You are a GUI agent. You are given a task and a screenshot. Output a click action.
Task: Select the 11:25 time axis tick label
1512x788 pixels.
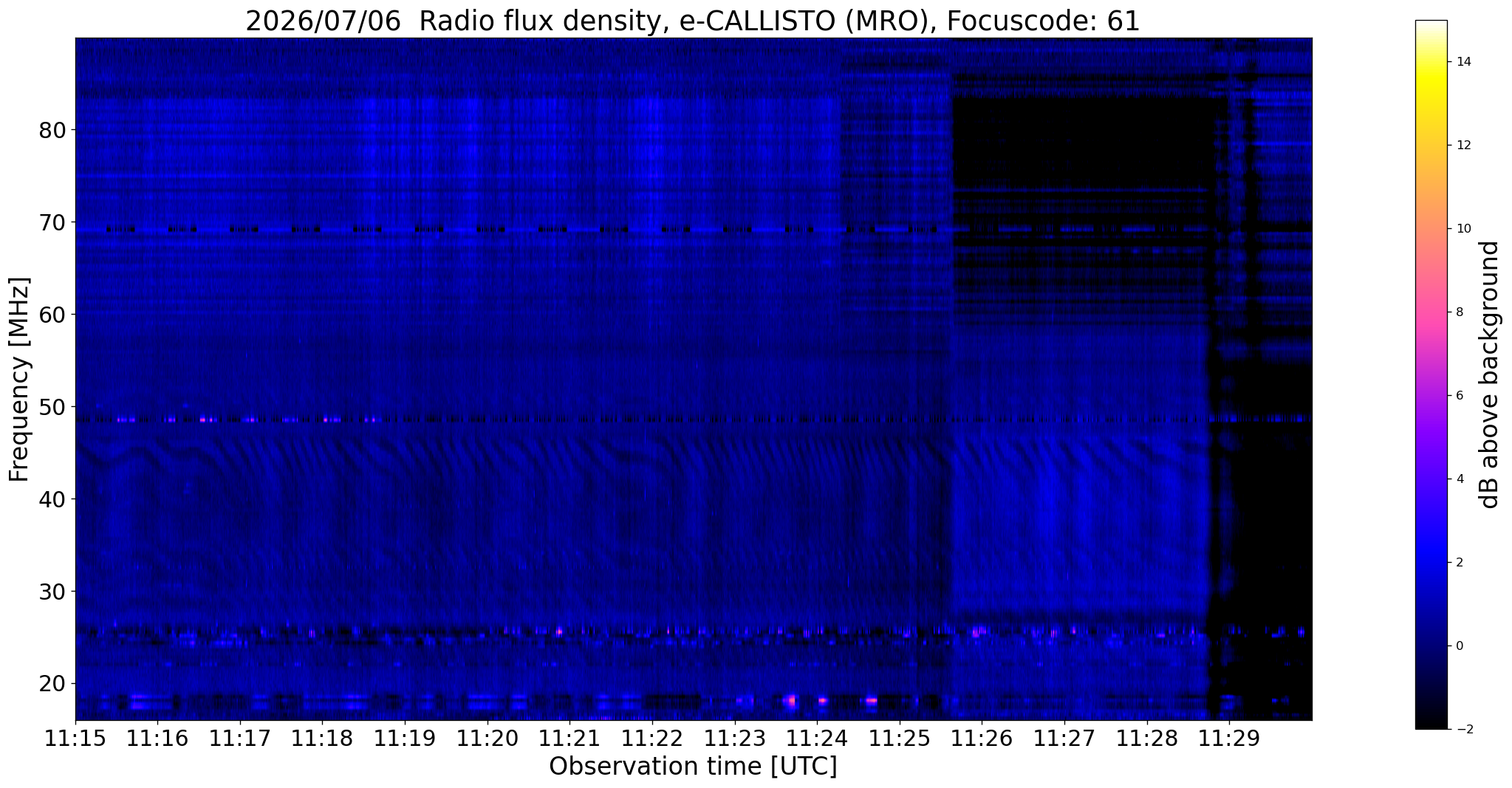(x=900, y=739)
